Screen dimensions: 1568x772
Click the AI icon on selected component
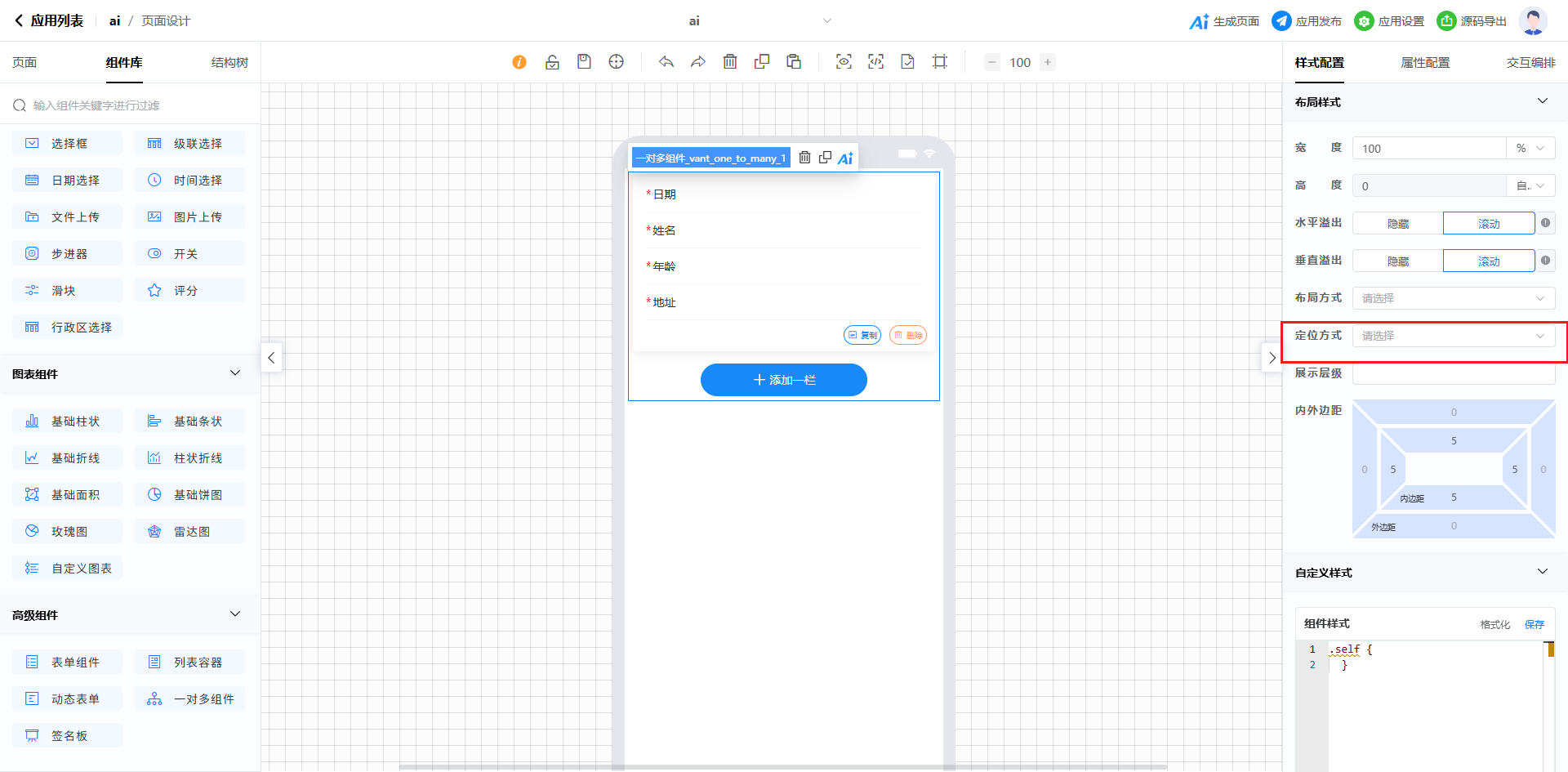tap(845, 158)
